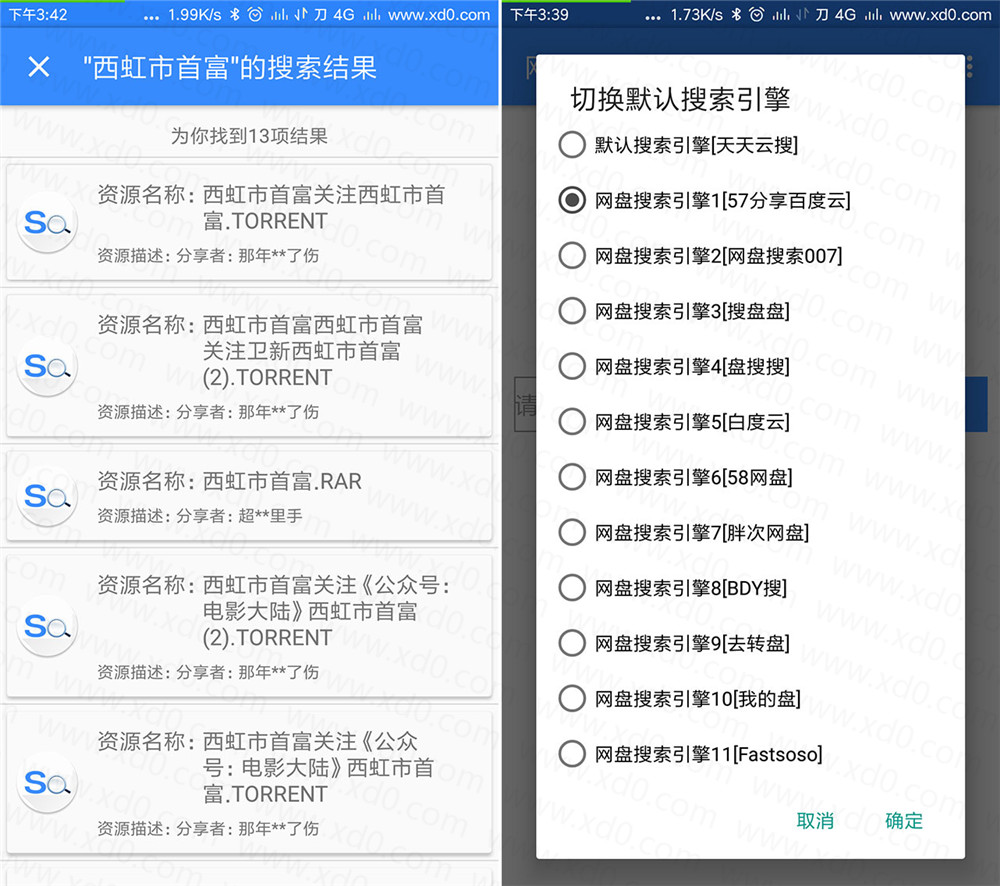
Task: Tap So icon of 关注卫新西虹市首富(2).TORRENT result
Action: click(47, 367)
